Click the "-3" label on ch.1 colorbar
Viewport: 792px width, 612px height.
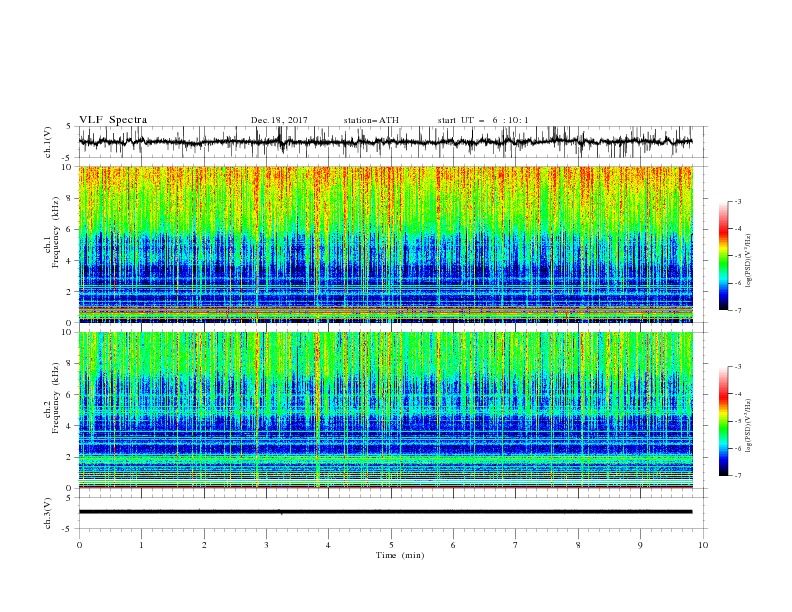pyautogui.click(x=738, y=201)
